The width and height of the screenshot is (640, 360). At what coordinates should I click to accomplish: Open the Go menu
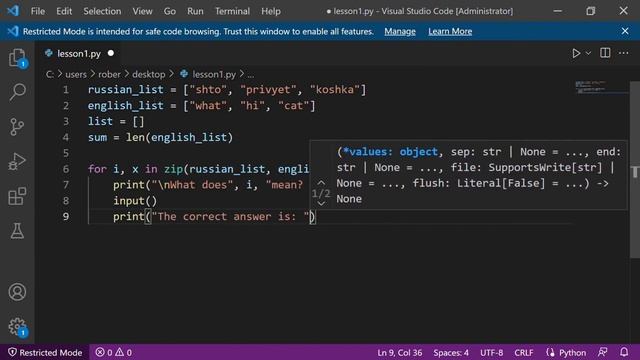tap(169, 11)
